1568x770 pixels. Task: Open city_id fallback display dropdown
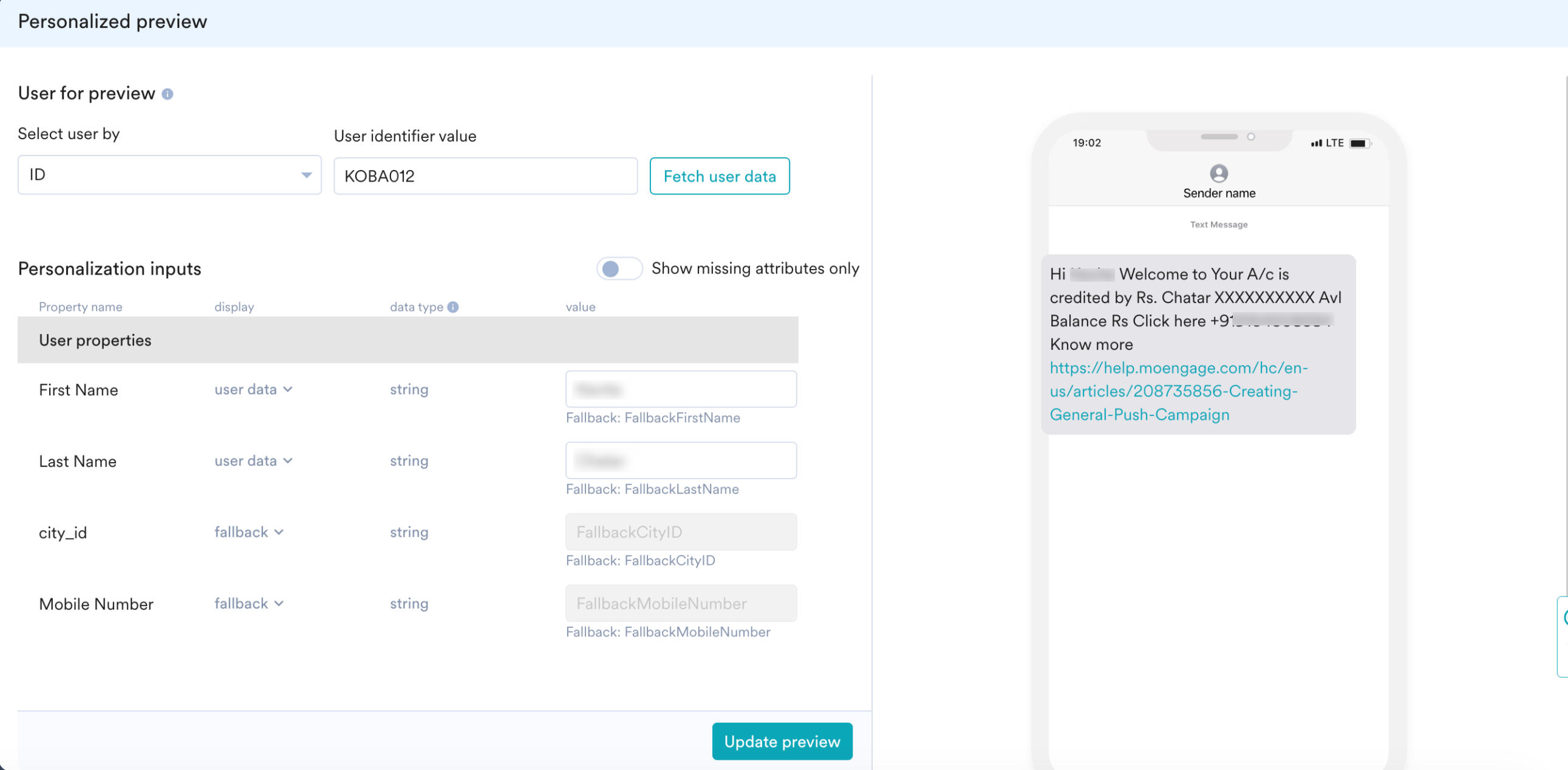coord(248,532)
